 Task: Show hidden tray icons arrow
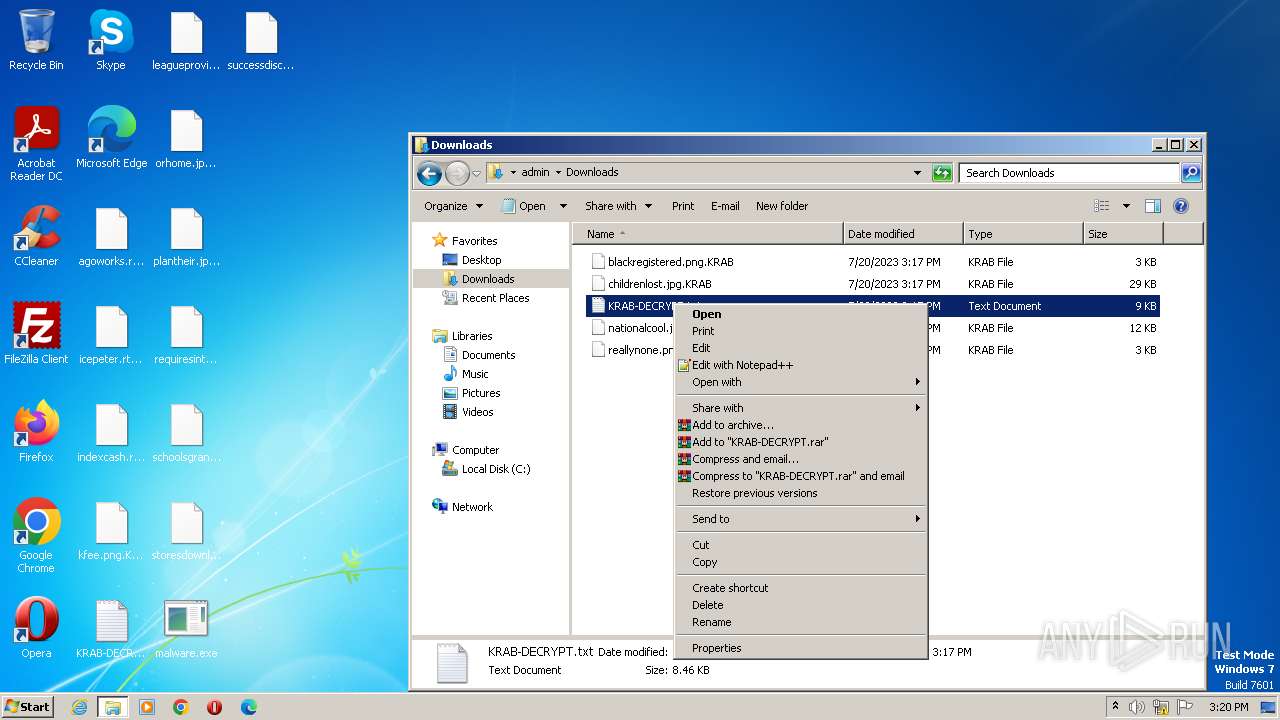pos(1115,707)
